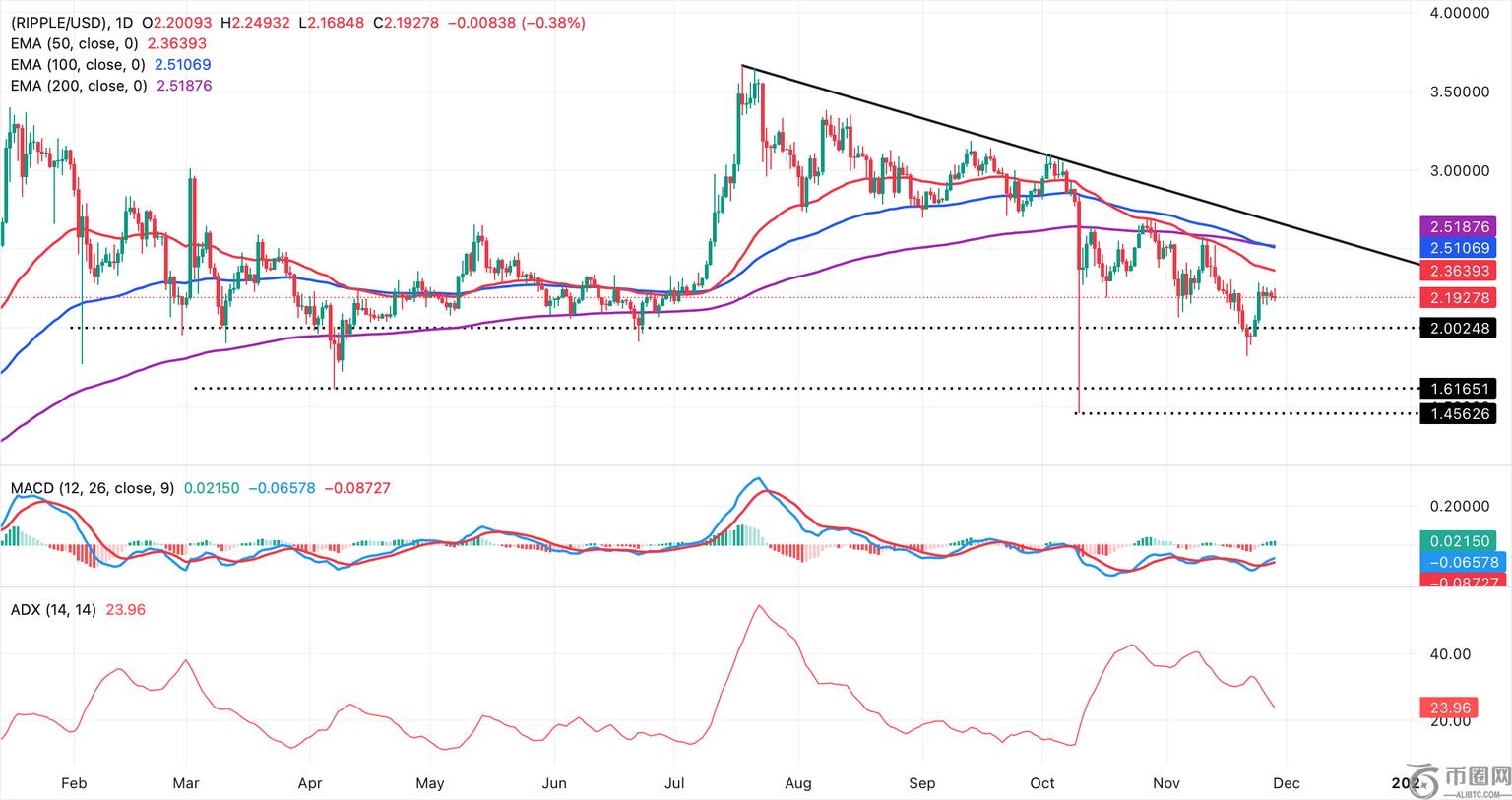Click the current price label 2.19278
Screen dimensions: 1512x800
click(1457, 297)
